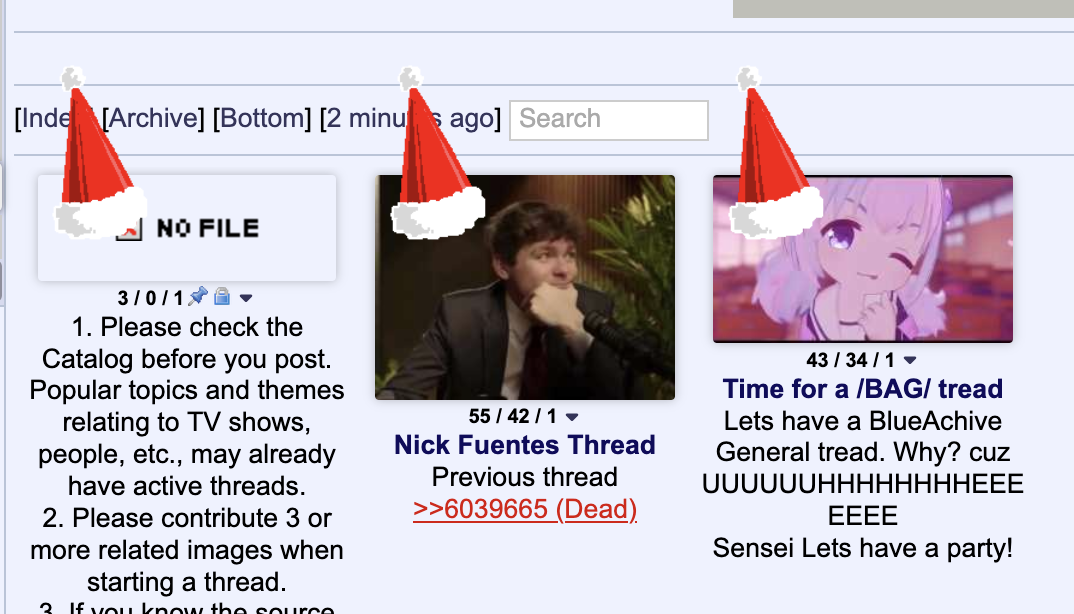Jump to the Bottom link
The width and height of the screenshot is (1074, 614).
click(262, 118)
